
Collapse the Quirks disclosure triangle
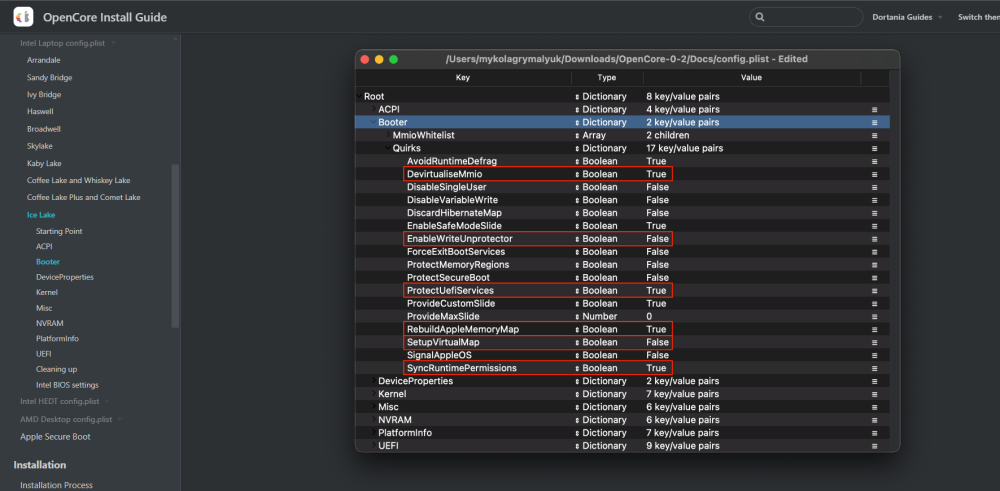[388, 148]
